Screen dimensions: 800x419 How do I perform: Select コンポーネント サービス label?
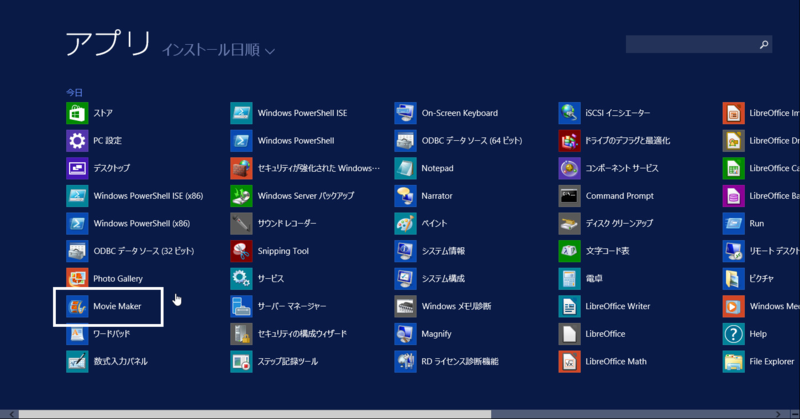622,168
